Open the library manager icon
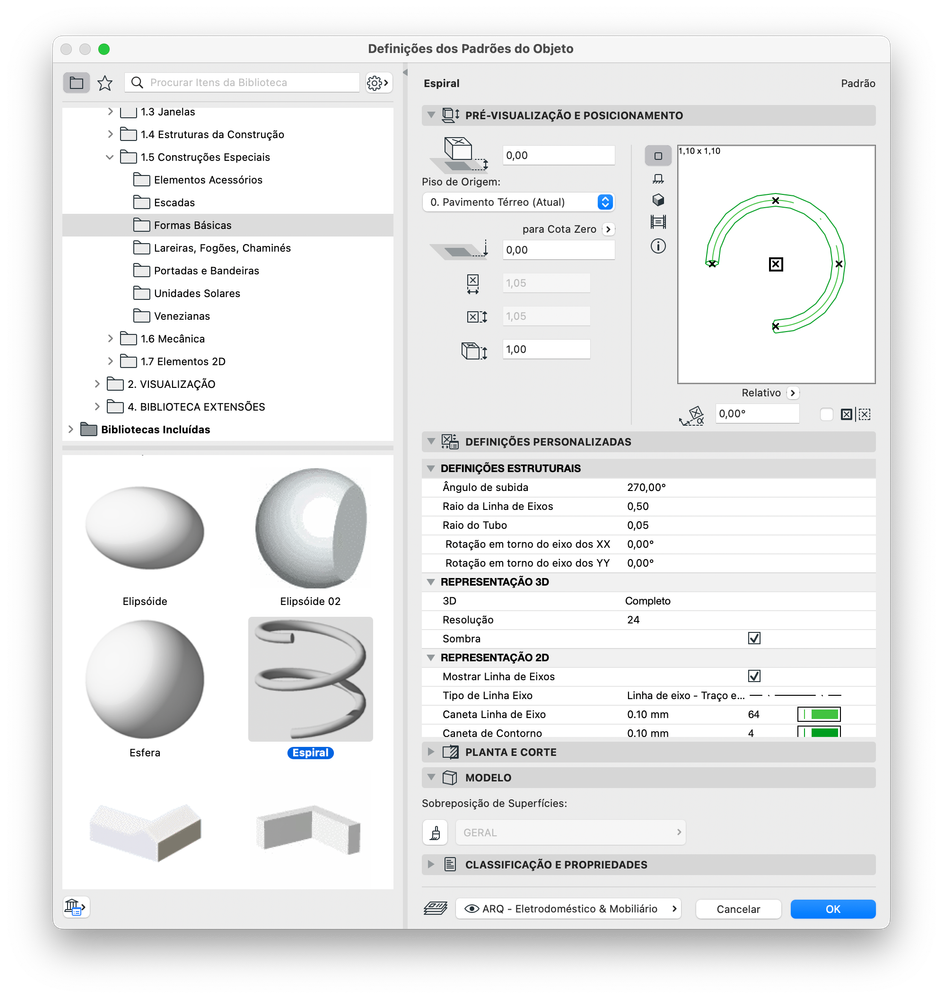Image resolution: width=943 pixels, height=999 pixels. (x=76, y=907)
